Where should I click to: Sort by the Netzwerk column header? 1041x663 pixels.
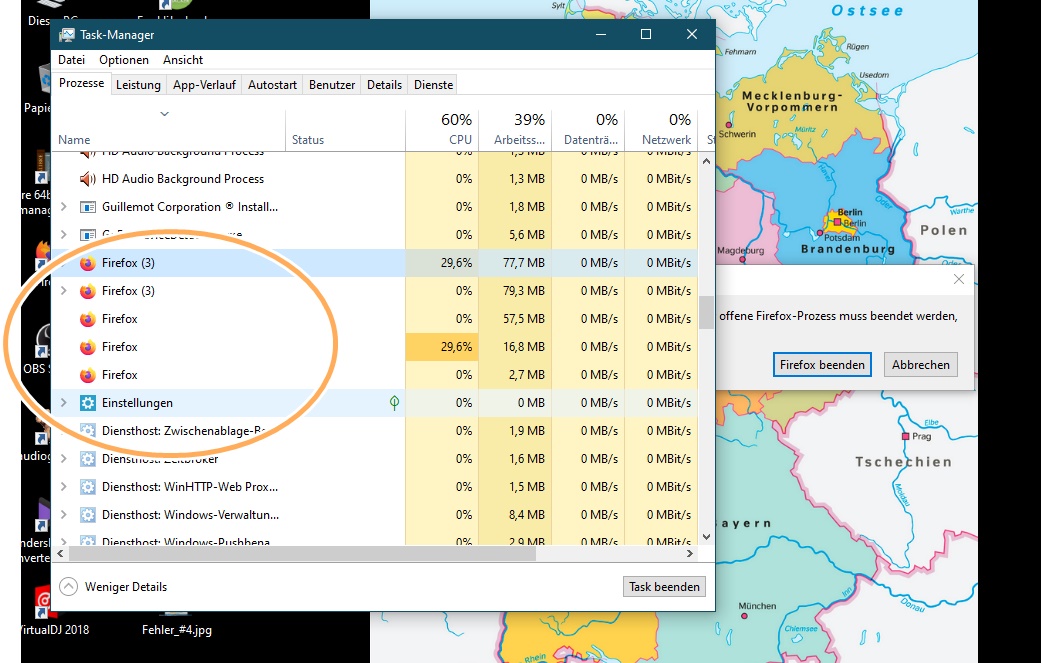[x=661, y=129]
